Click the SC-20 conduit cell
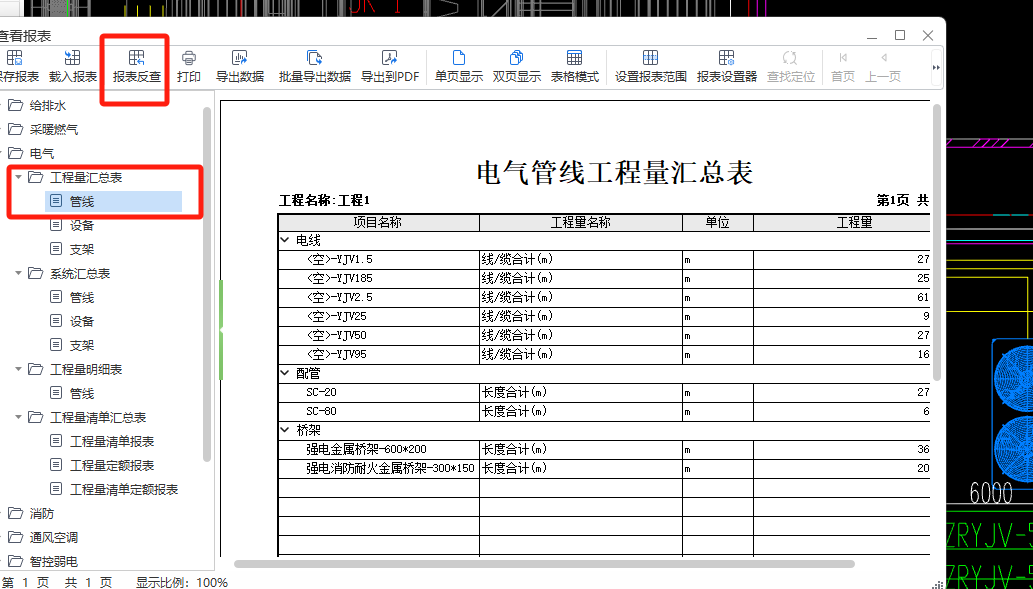1033x589 pixels. click(x=379, y=393)
